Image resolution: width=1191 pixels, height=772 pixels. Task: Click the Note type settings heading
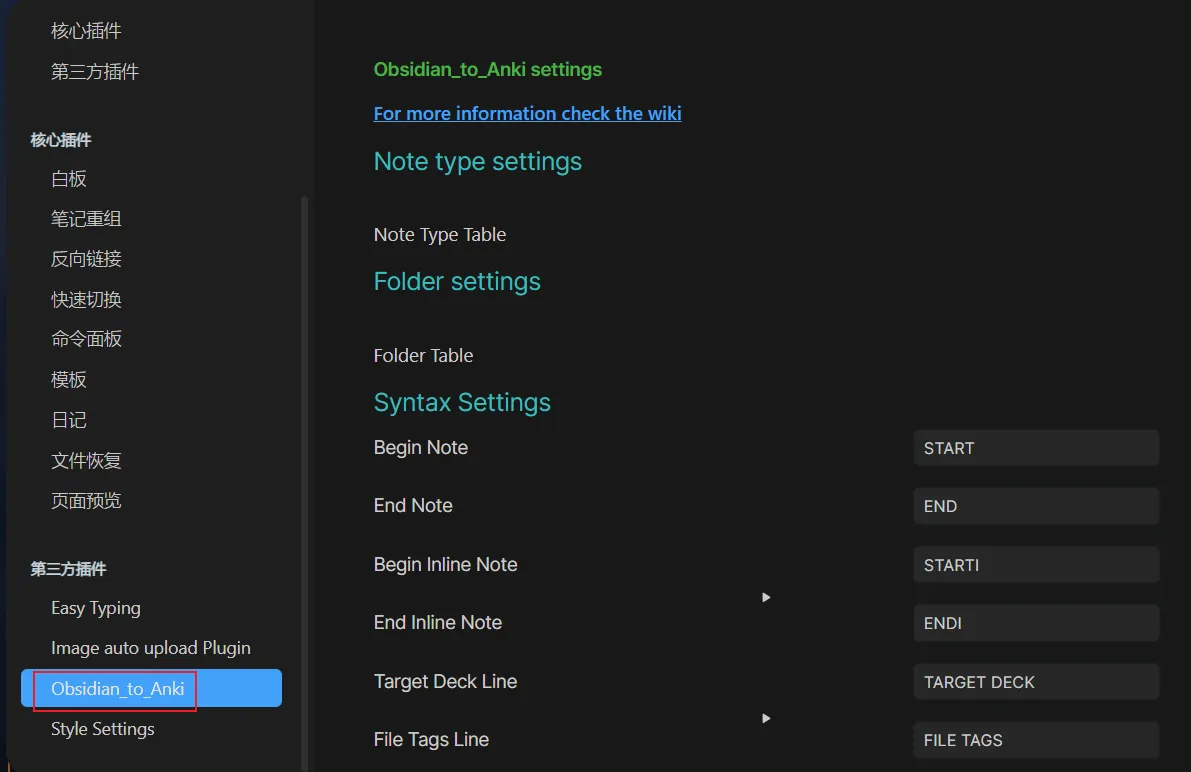(x=478, y=161)
